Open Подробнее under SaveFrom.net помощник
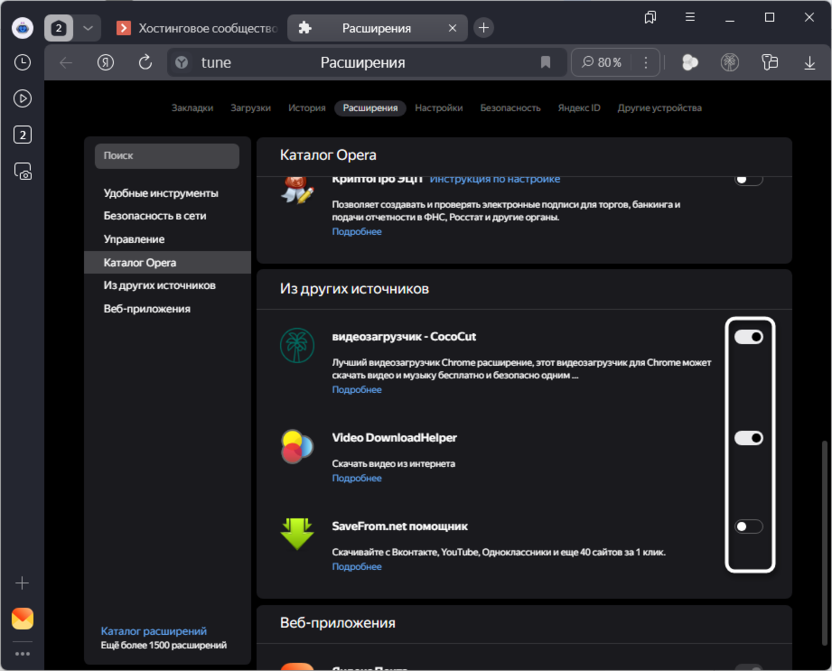 (x=357, y=567)
